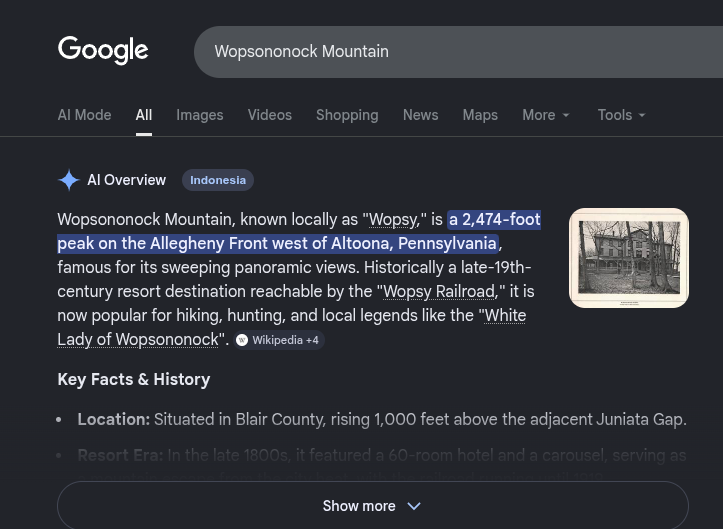Open the More search filters dropdown
The image size is (723, 529).
pos(546,115)
